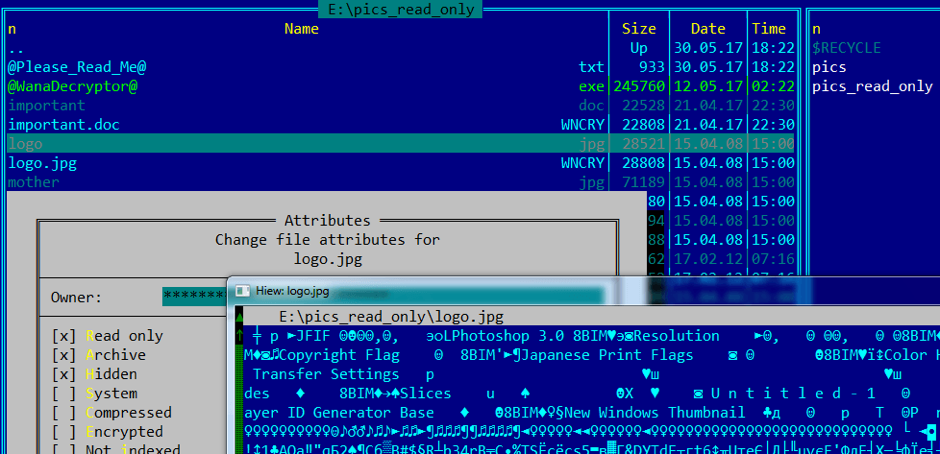Click the Hiew window title bar icon
Image resolution: width=940 pixels, height=454 pixels.
(243, 291)
